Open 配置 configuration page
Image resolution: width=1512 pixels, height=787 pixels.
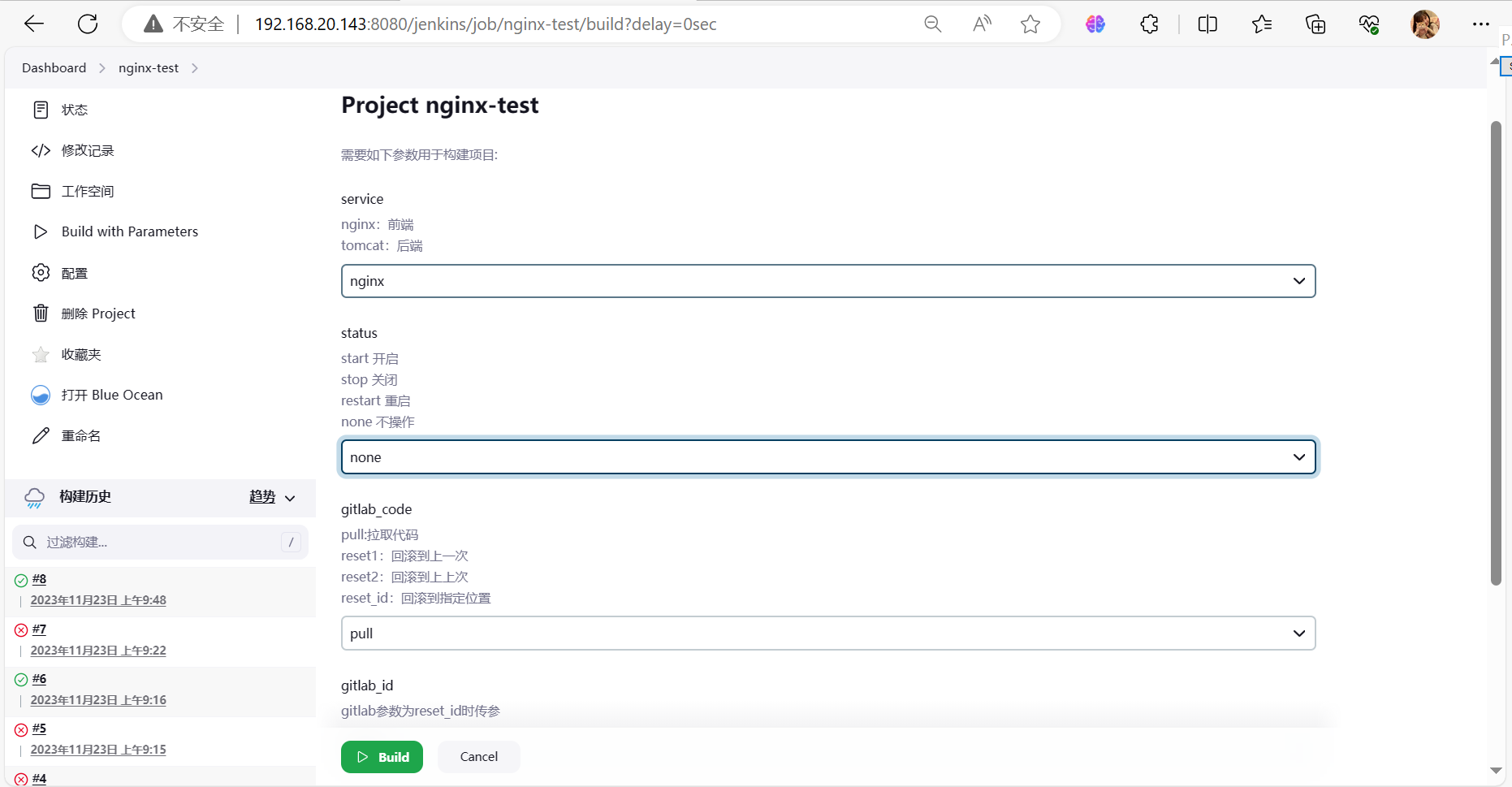point(75,273)
